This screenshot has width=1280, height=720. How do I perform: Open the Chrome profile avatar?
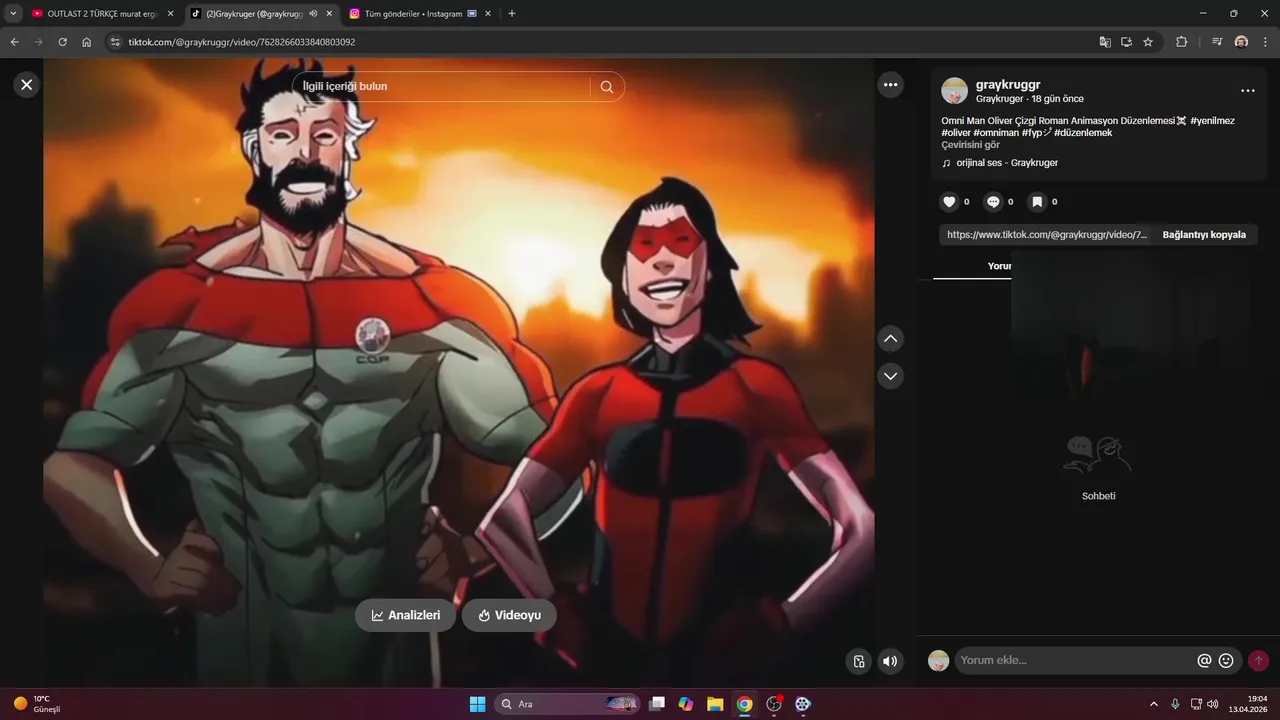coord(1241,42)
